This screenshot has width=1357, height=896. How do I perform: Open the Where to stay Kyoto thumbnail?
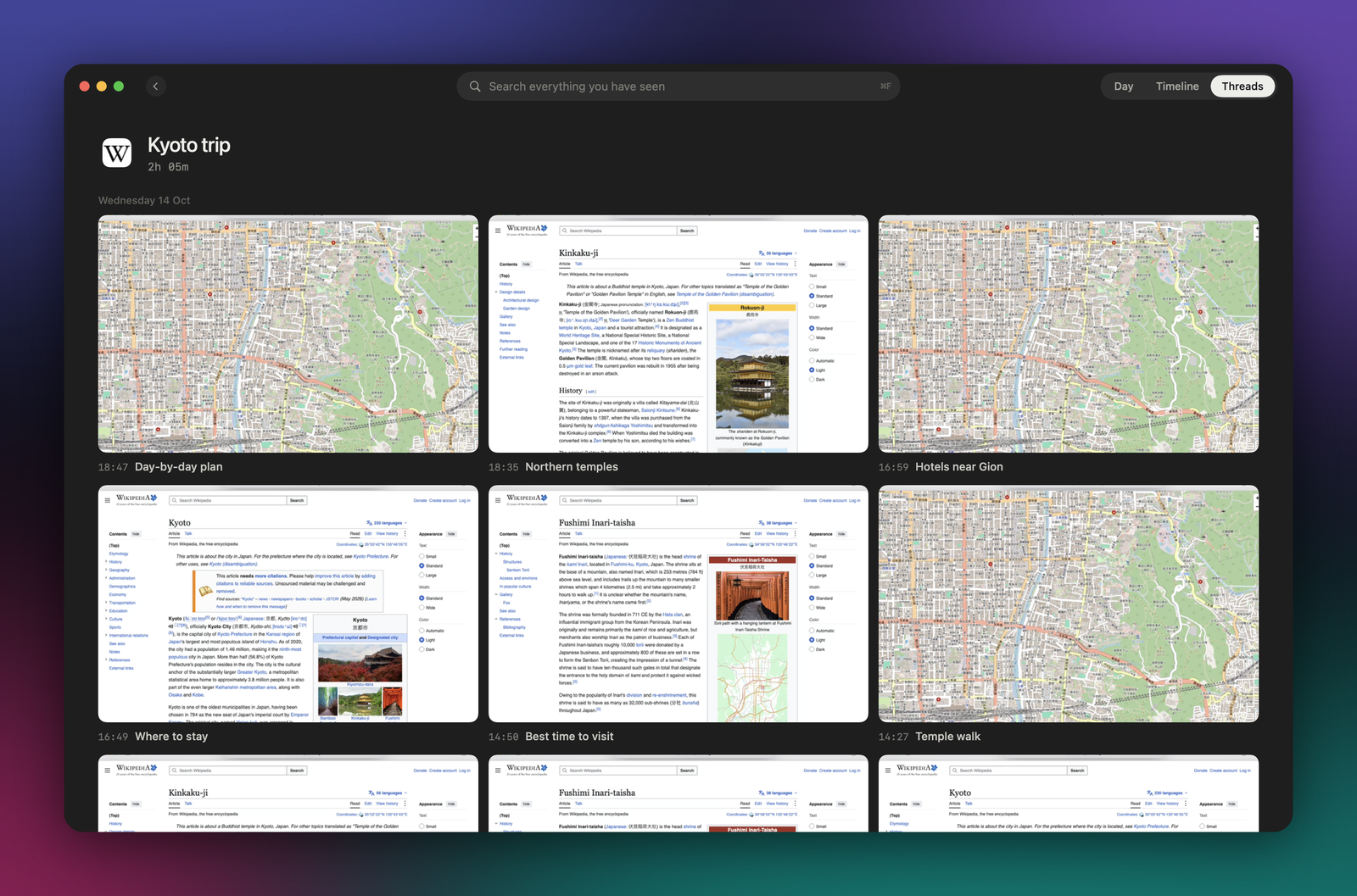288,604
